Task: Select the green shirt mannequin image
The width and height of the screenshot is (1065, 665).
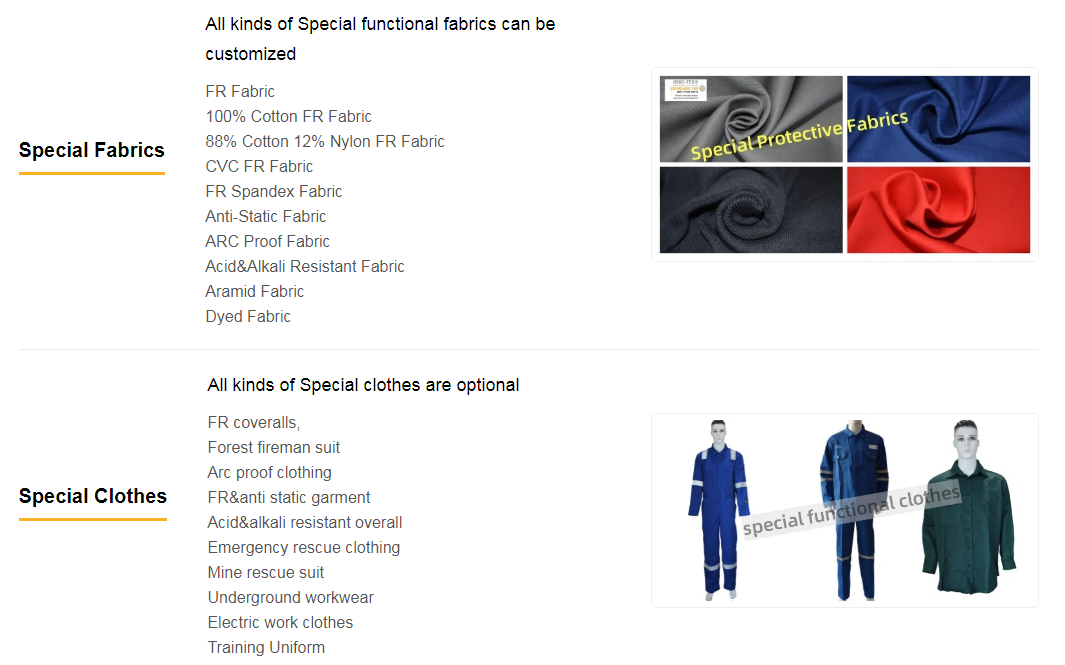Action: 969,508
